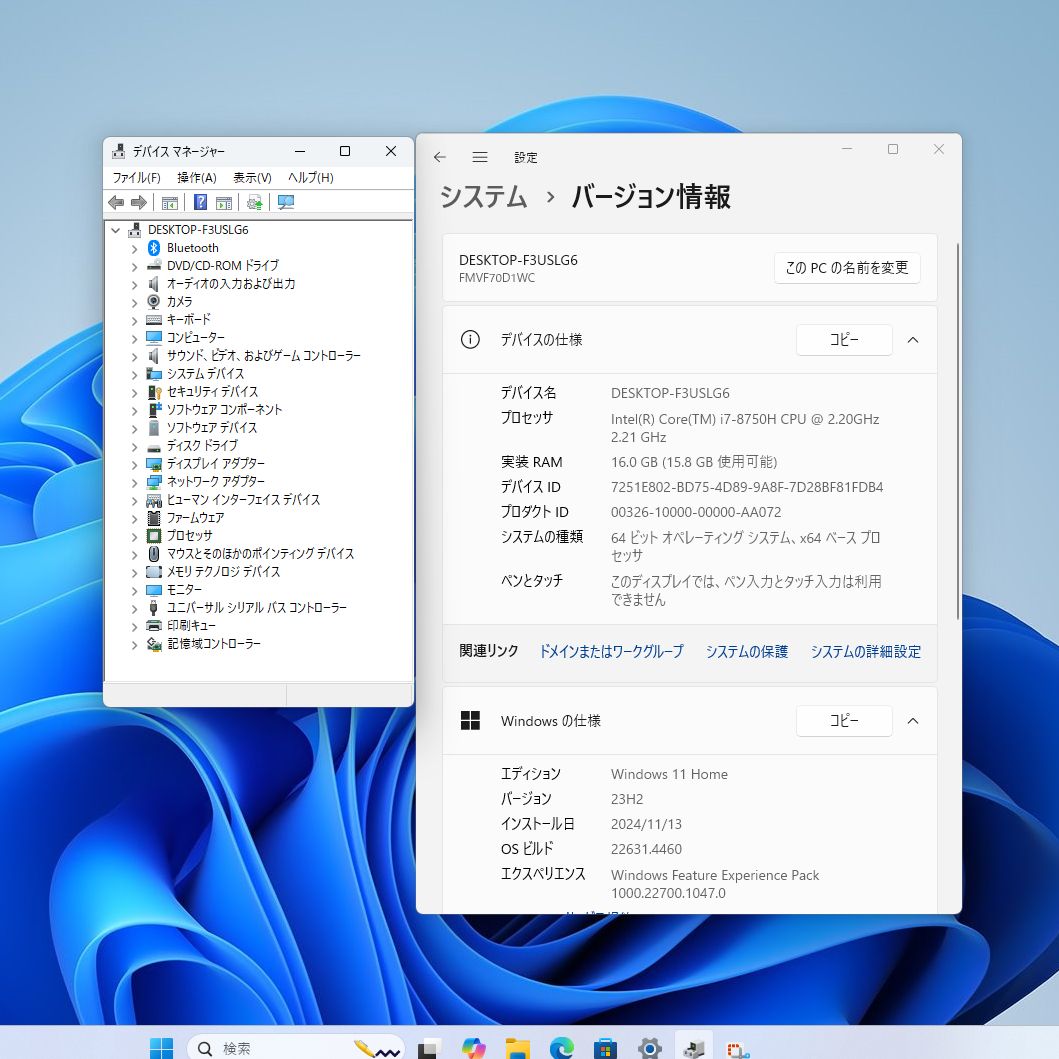Open the ヘルプ(H) menu
Viewport: 1059px width, 1059px height.
[311, 178]
